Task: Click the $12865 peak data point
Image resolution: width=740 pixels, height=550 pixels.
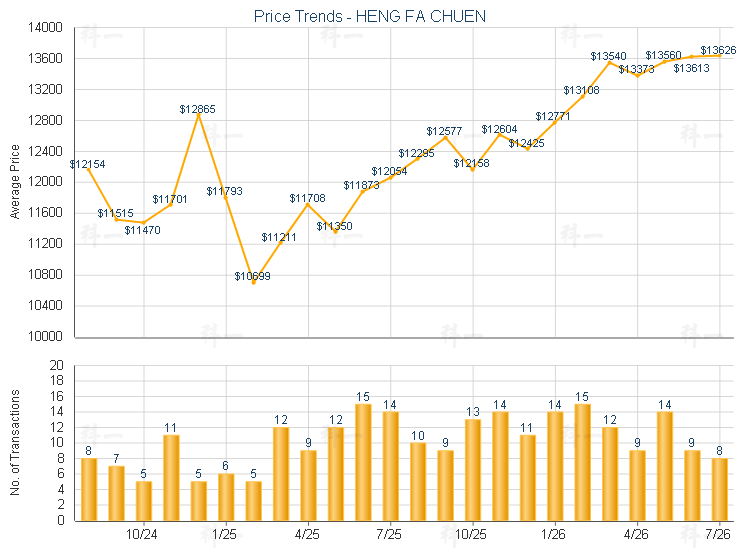Action: click(199, 115)
